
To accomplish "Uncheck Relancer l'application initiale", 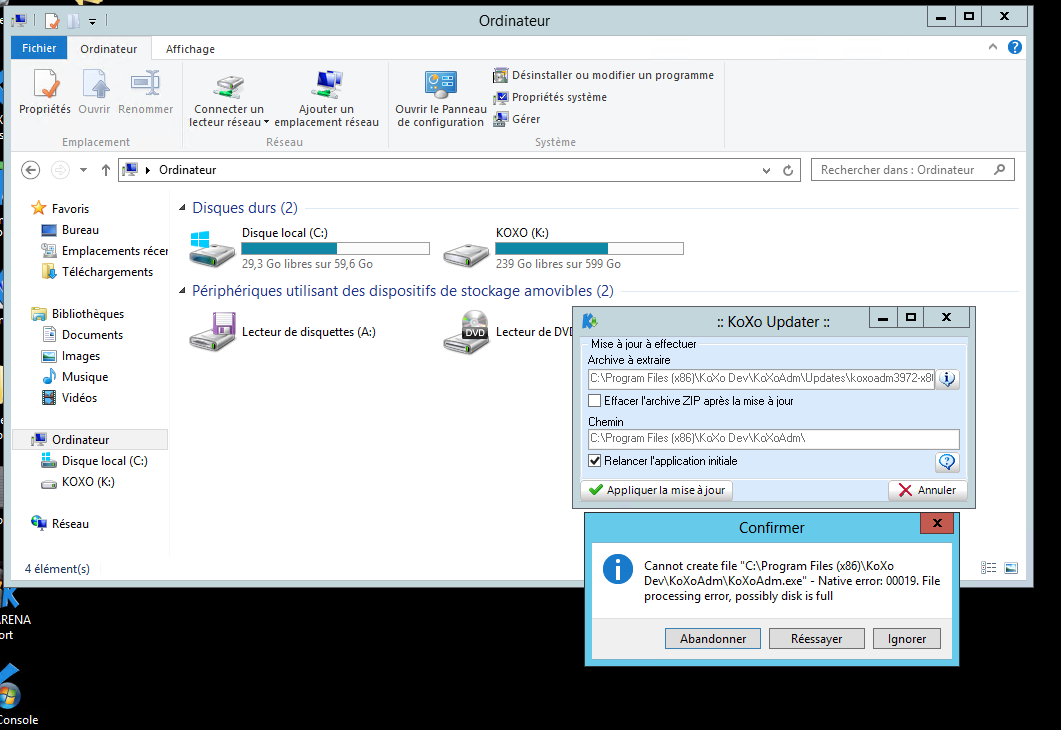I will tap(594, 461).
